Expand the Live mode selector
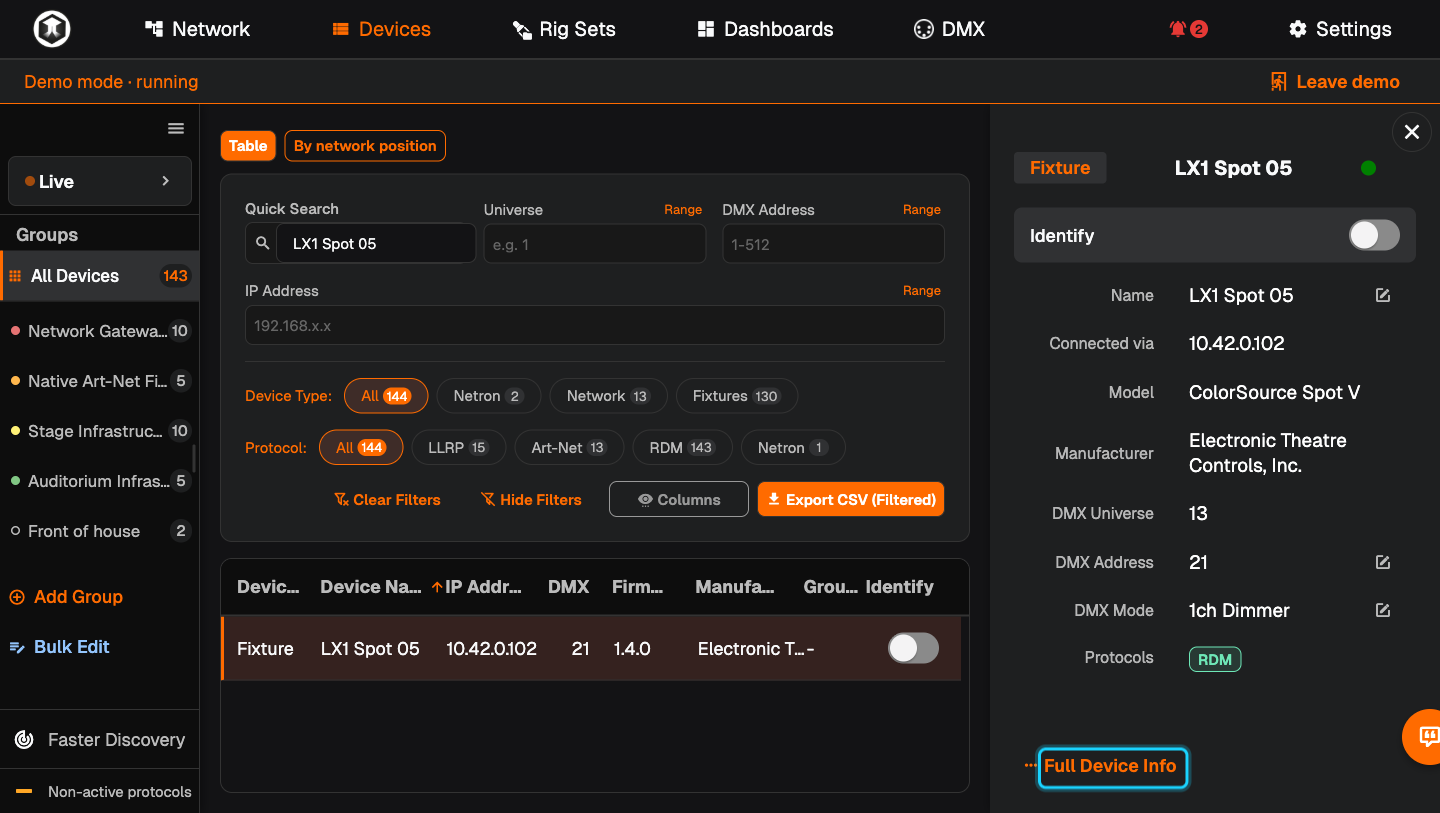 (x=99, y=181)
